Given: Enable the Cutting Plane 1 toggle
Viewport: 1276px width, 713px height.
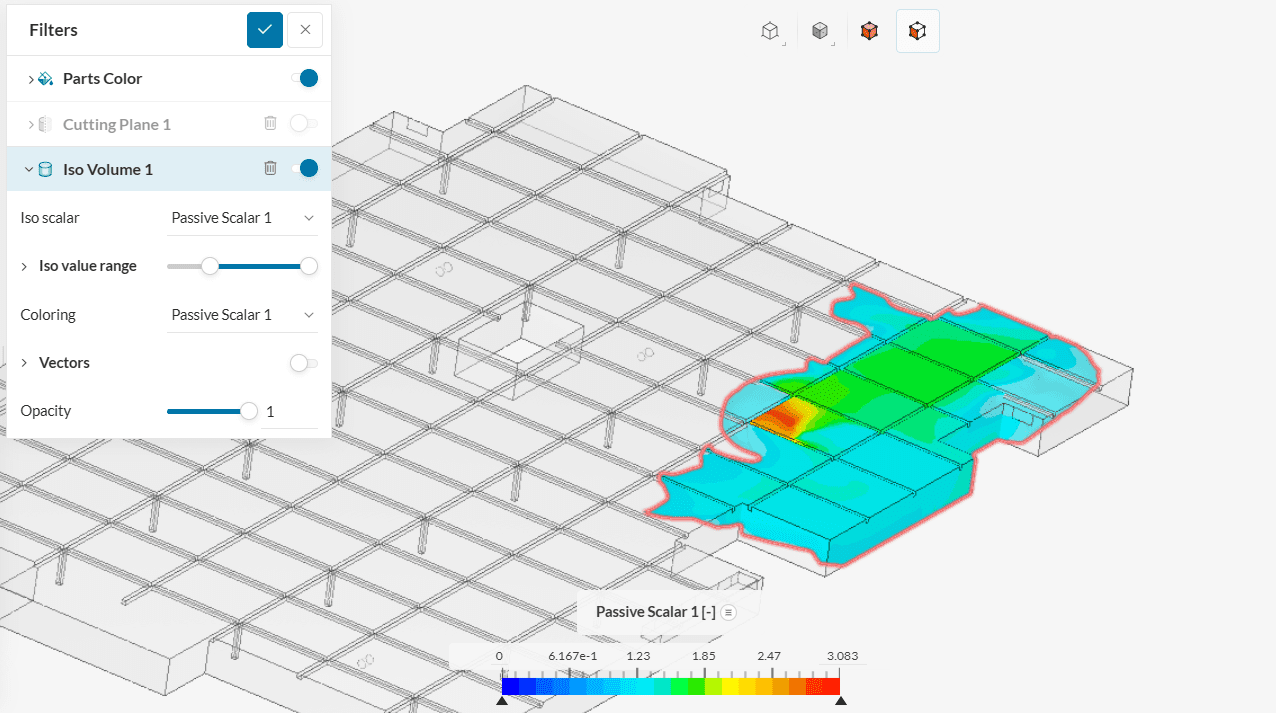Looking at the screenshot, I should 304,123.
